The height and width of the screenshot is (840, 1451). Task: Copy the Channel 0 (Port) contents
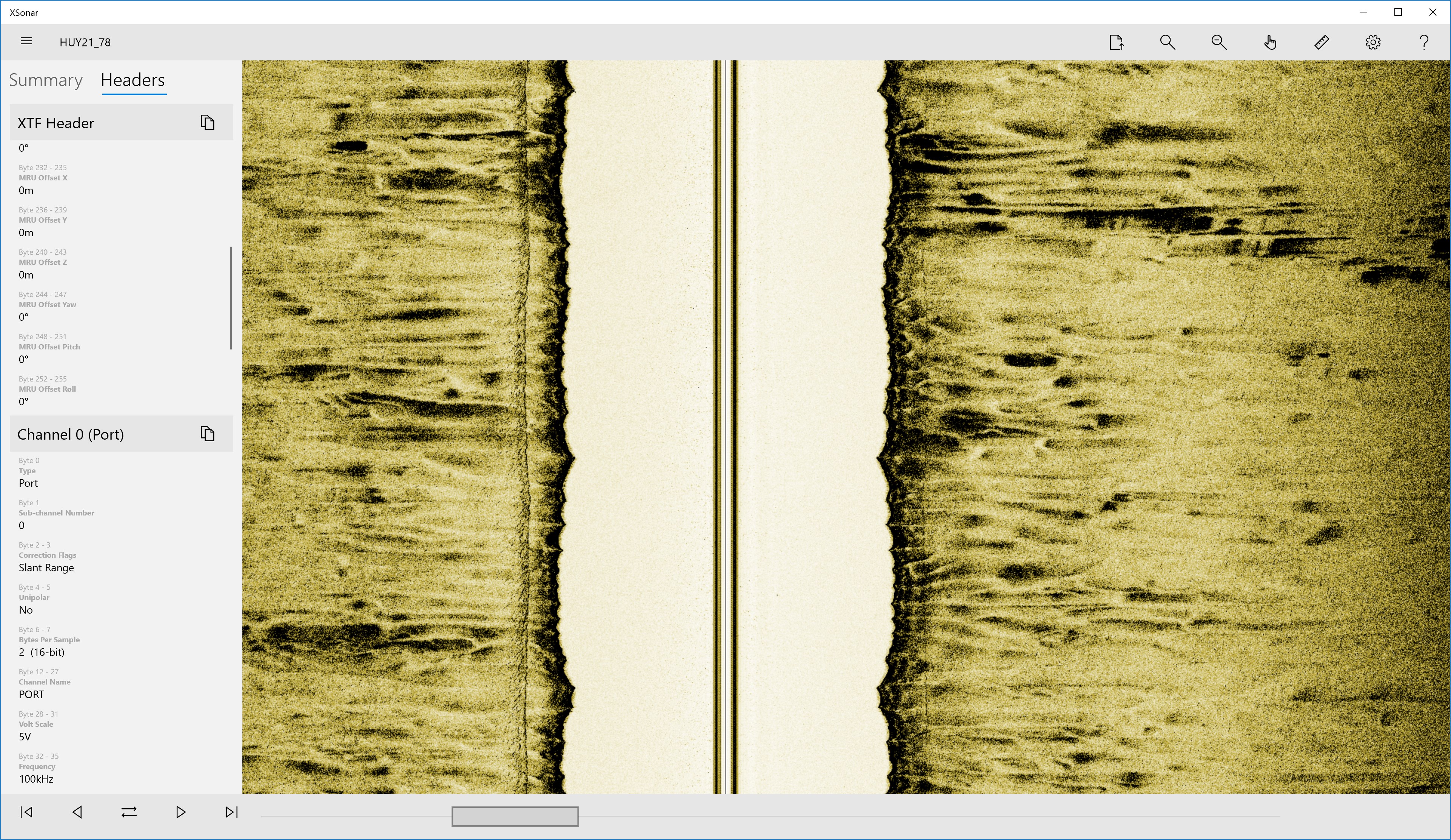(x=207, y=434)
